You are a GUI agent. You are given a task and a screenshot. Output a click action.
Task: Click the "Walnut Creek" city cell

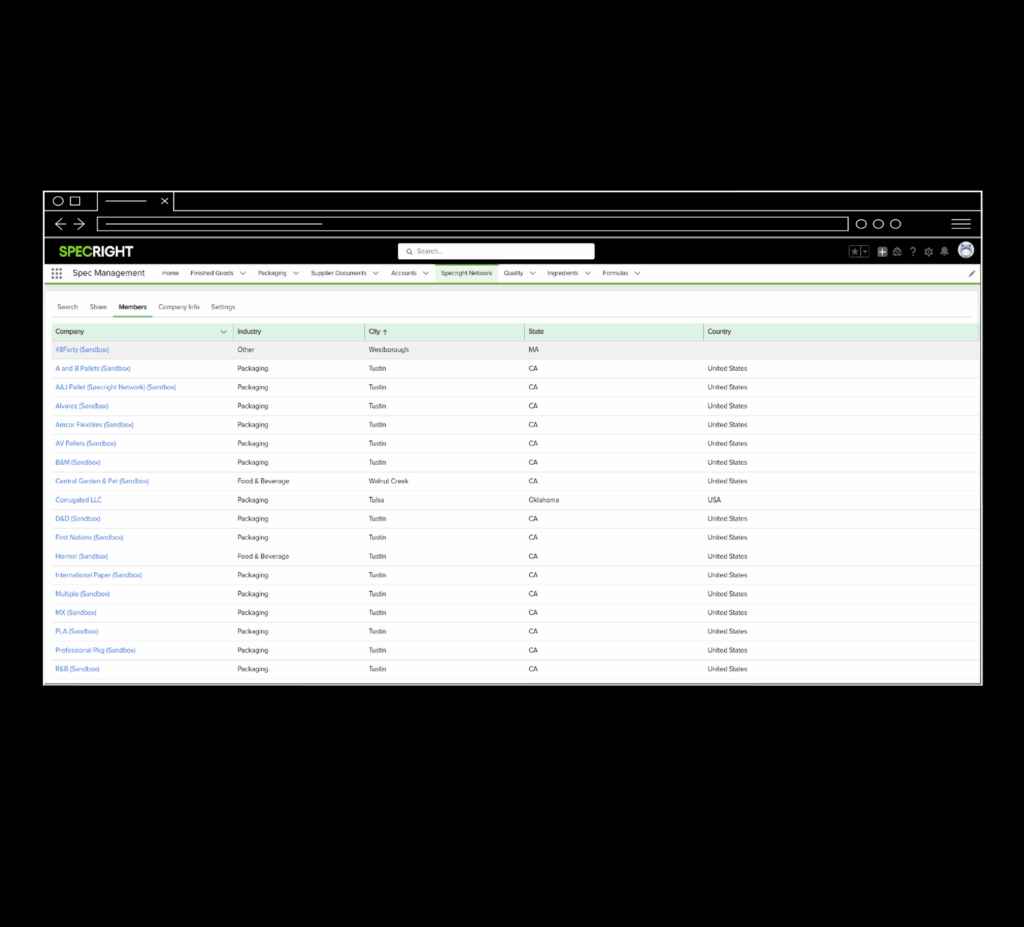coord(389,481)
